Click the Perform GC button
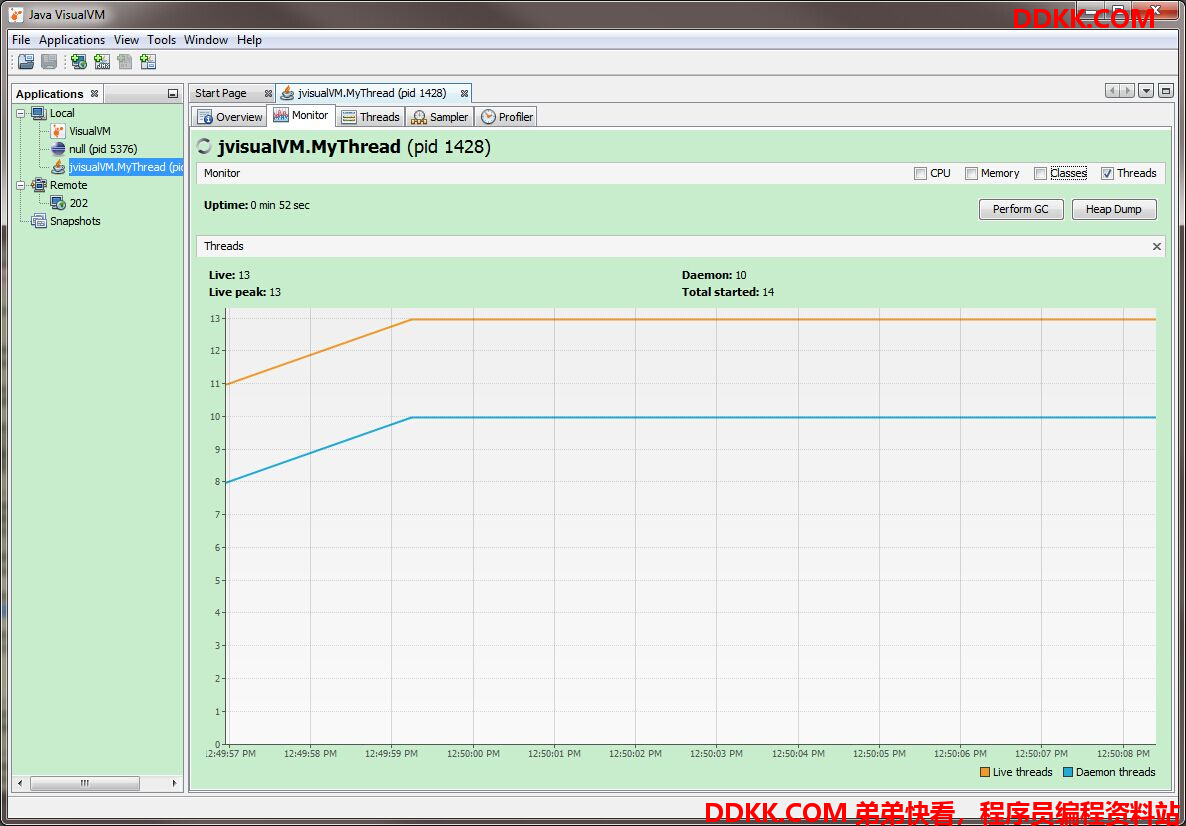 [x=1021, y=210]
